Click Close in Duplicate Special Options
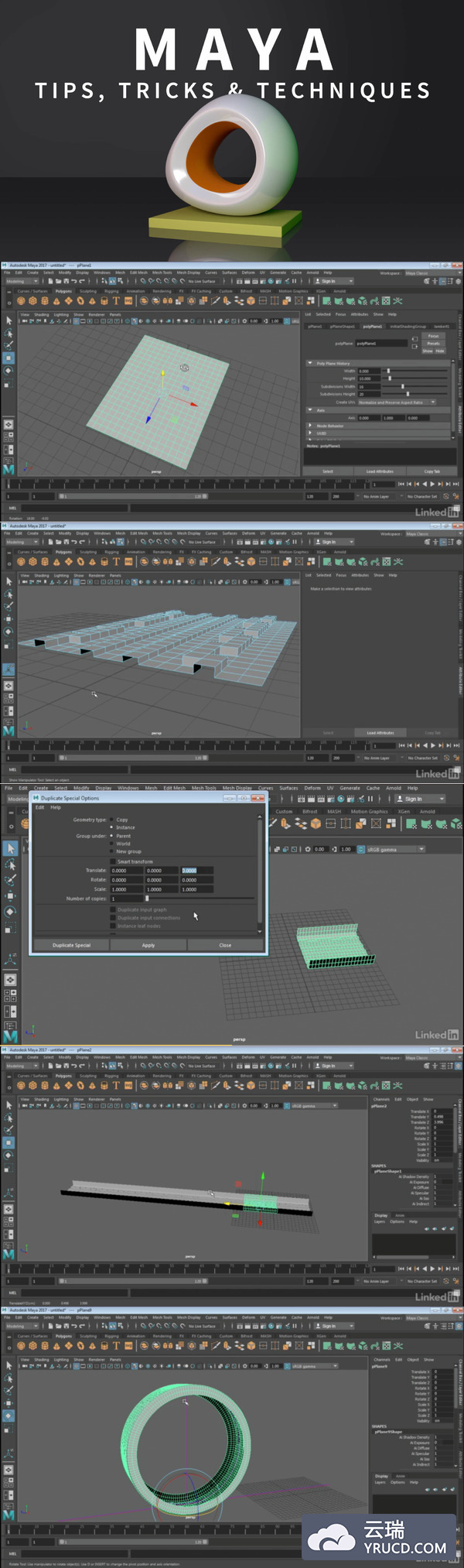The image size is (464, 1568). click(x=225, y=945)
